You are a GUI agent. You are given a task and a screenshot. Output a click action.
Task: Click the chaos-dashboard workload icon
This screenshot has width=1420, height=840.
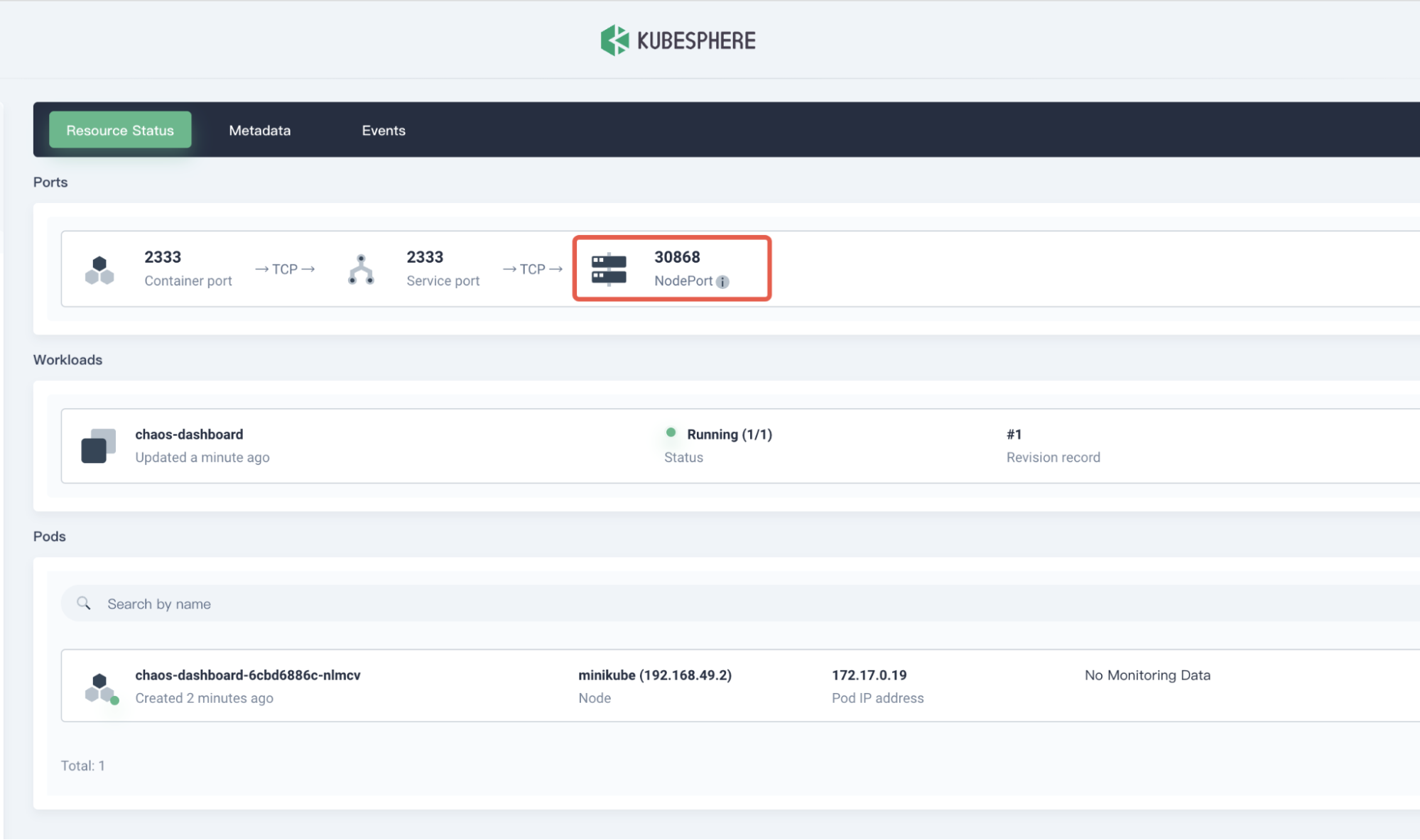coord(98,446)
